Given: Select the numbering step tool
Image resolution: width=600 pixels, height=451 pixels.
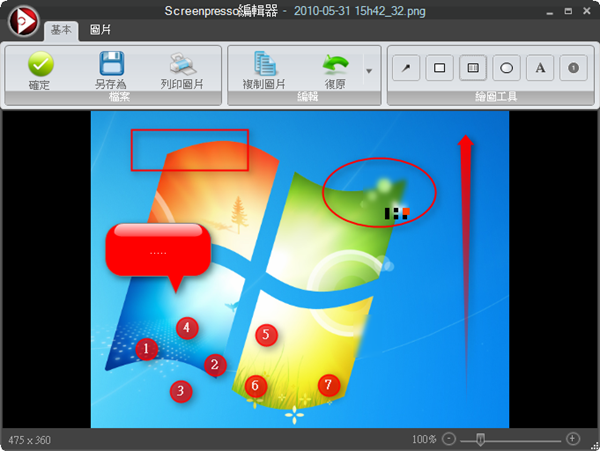Looking at the screenshot, I should tap(573, 68).
